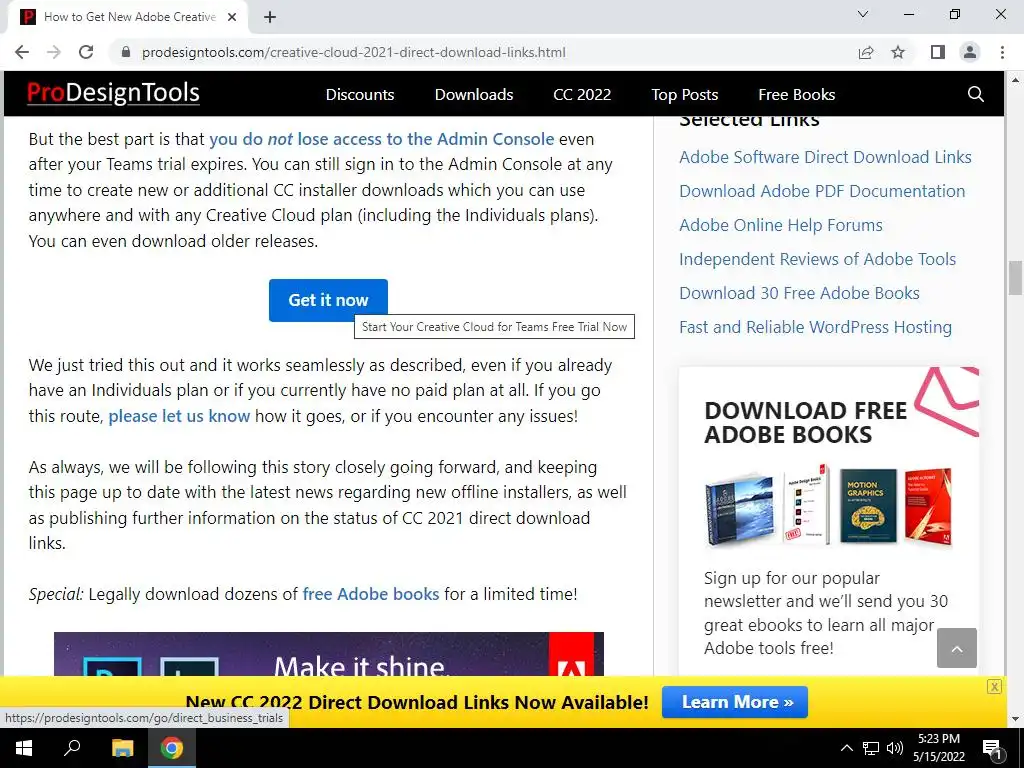This screenshot has height=768, width=1024.
Task: Click the free Adobe books cover images
Action: (x=828, y=506)
